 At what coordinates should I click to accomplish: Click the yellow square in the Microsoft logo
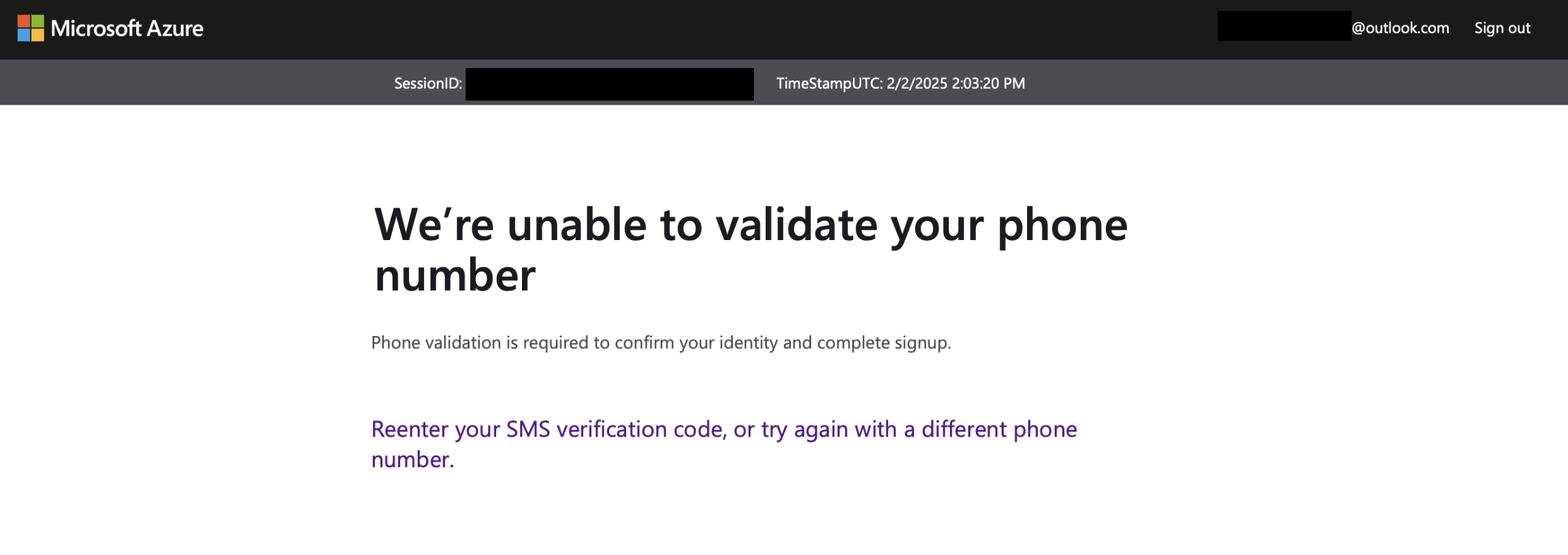38,36
